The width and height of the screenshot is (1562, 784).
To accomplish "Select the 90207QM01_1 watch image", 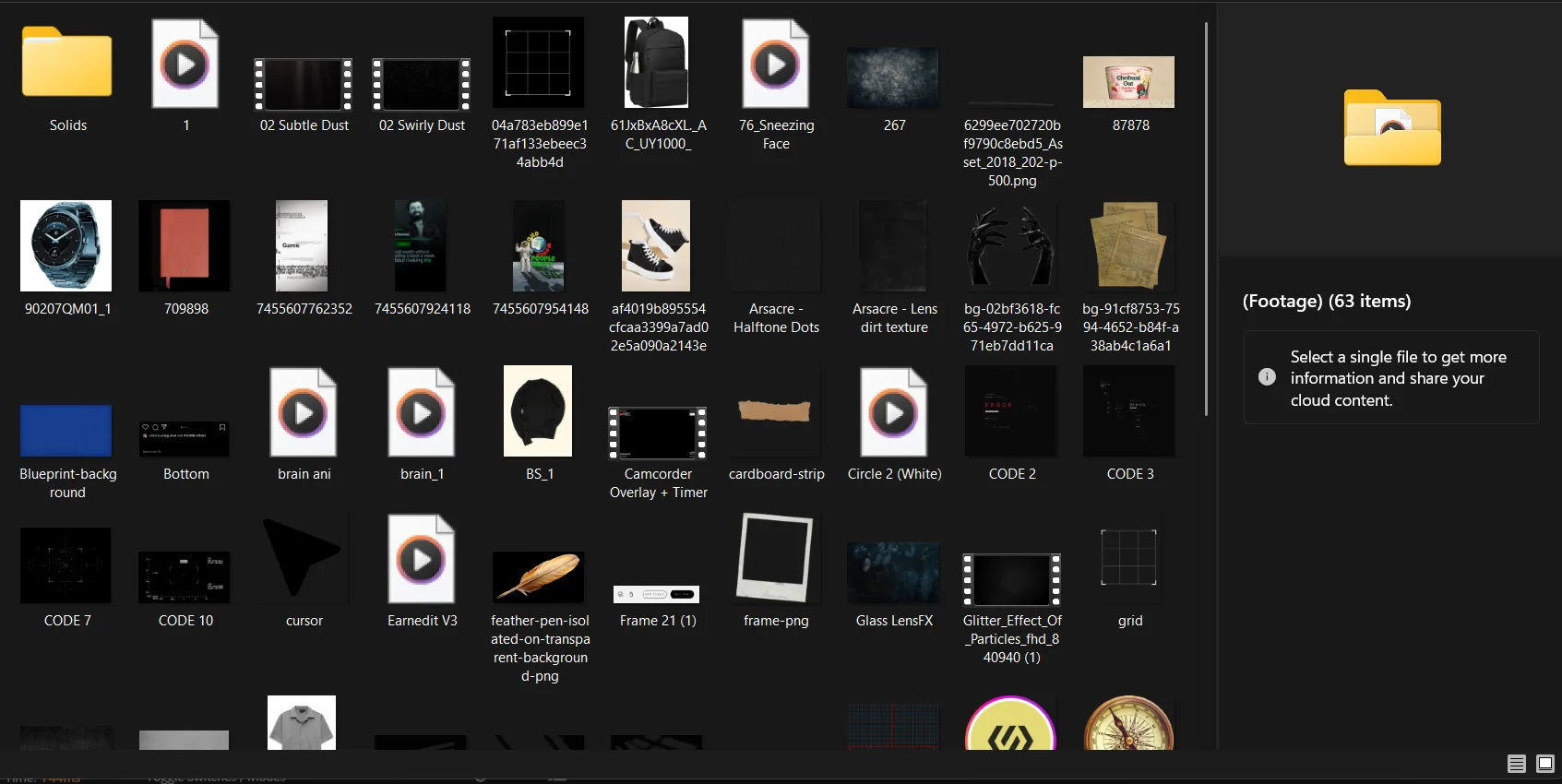I will tap(66, 246).
